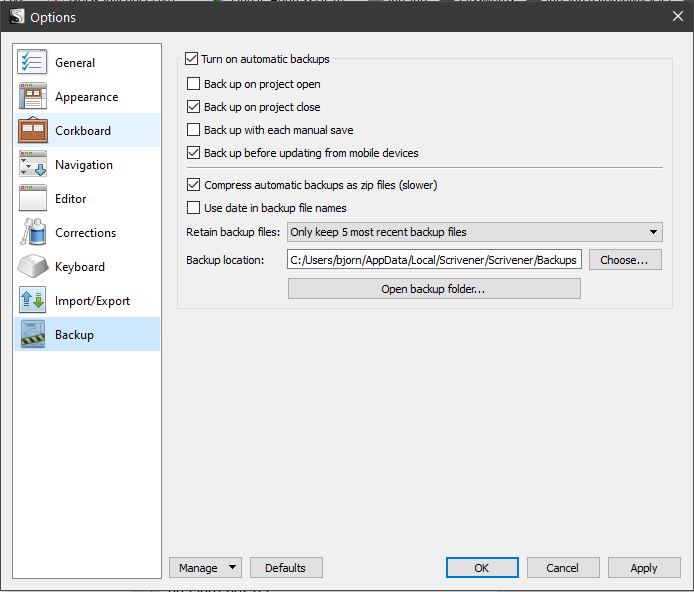694x592 pixels.
Task: Confirm changes with the Apply button
Action: [644, 568]
